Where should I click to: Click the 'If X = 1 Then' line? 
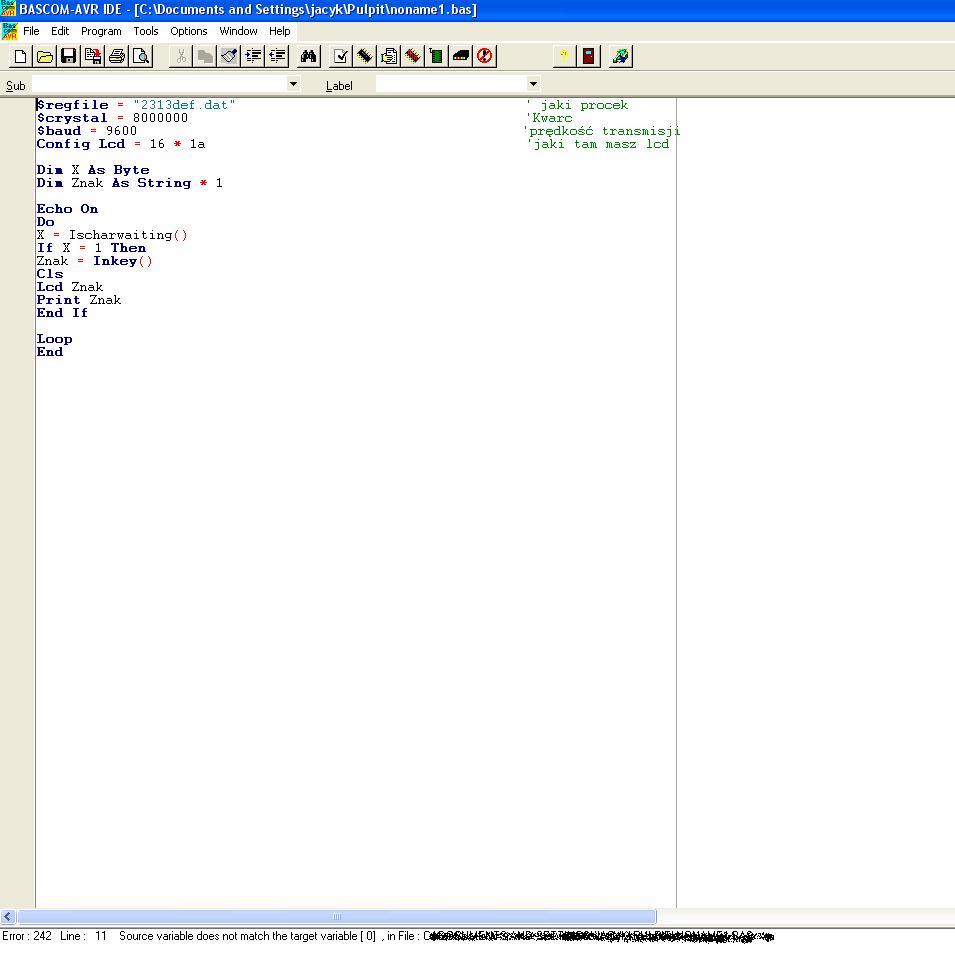click(x=91, y=248)
